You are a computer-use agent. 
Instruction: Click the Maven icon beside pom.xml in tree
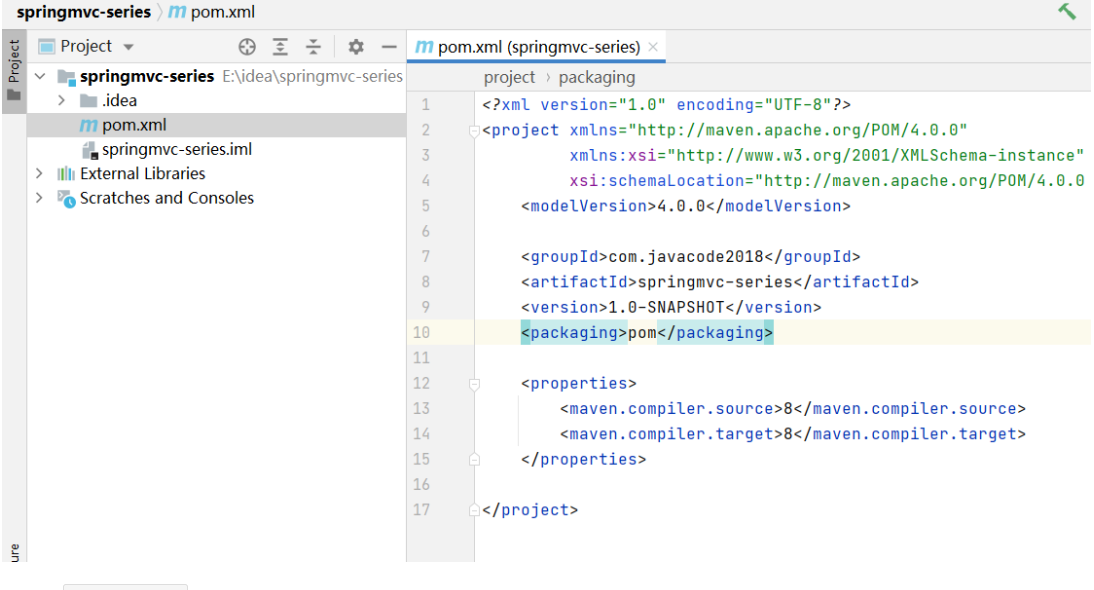(89, 125)
